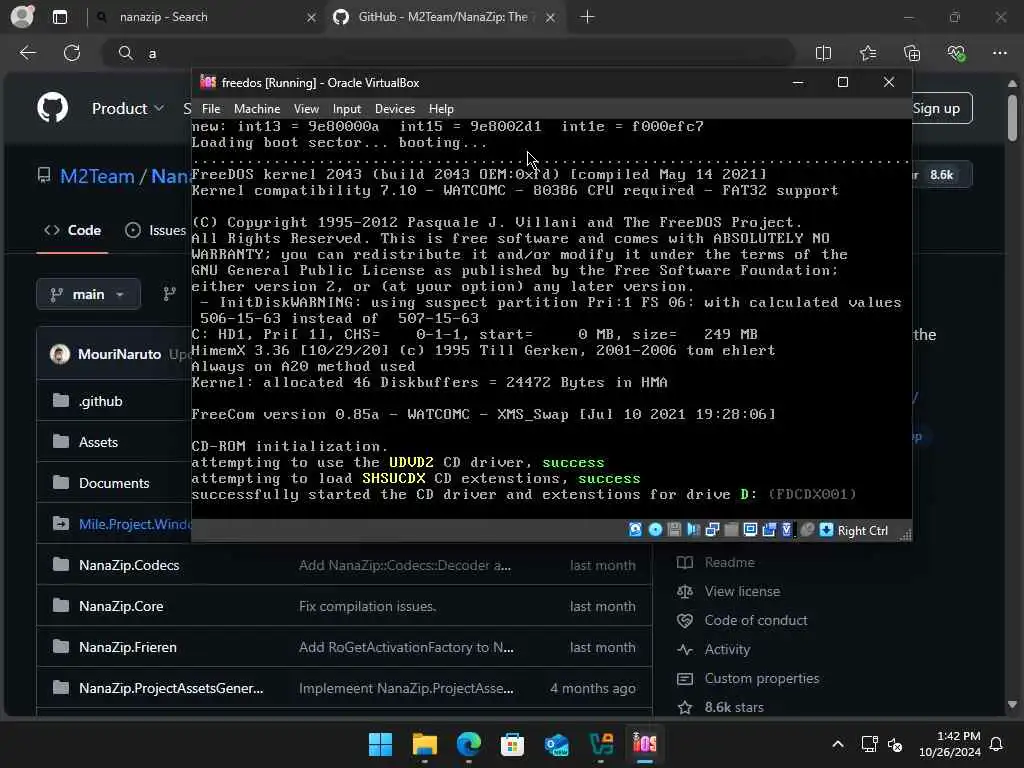Open commit 'Add RoGetActivationFactory to N...'
The height and width of the screenshot is (768, 1024).
coord(406,647)
